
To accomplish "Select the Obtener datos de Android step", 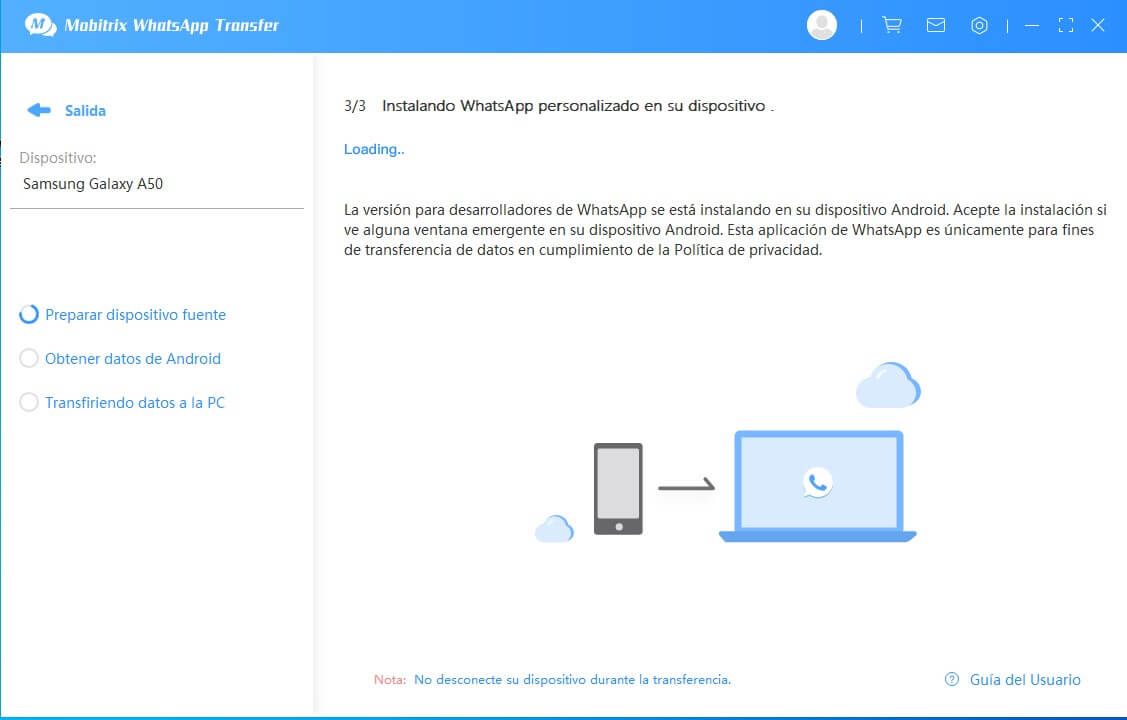I will click(132, 359).
